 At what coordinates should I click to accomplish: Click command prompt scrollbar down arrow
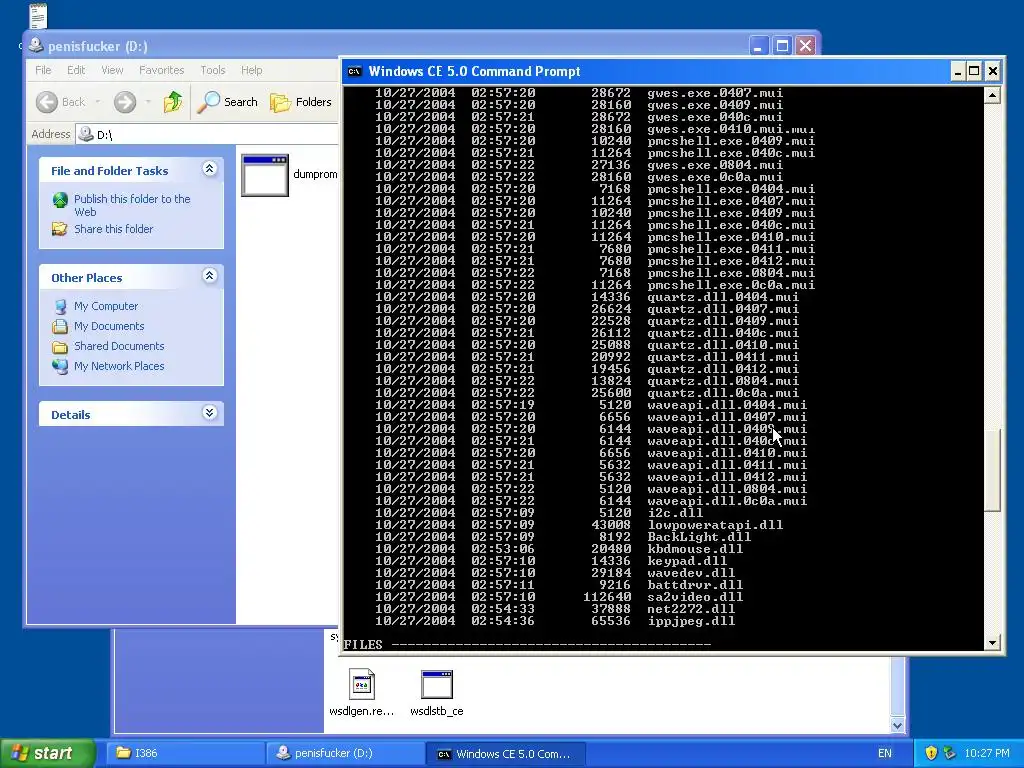click(x=992, y=643)
